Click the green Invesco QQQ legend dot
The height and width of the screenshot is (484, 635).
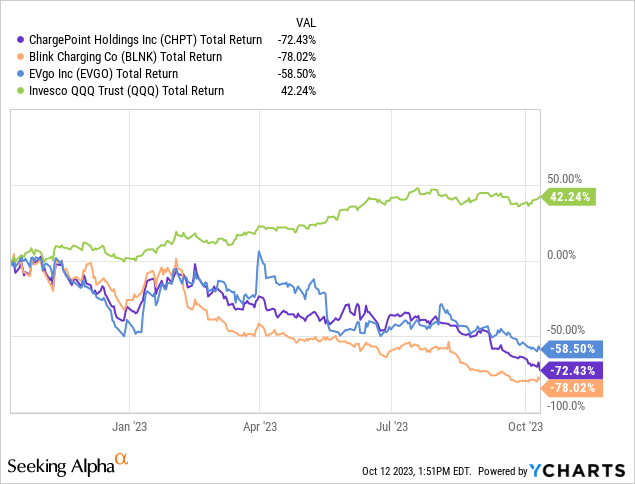pos(10,91)
